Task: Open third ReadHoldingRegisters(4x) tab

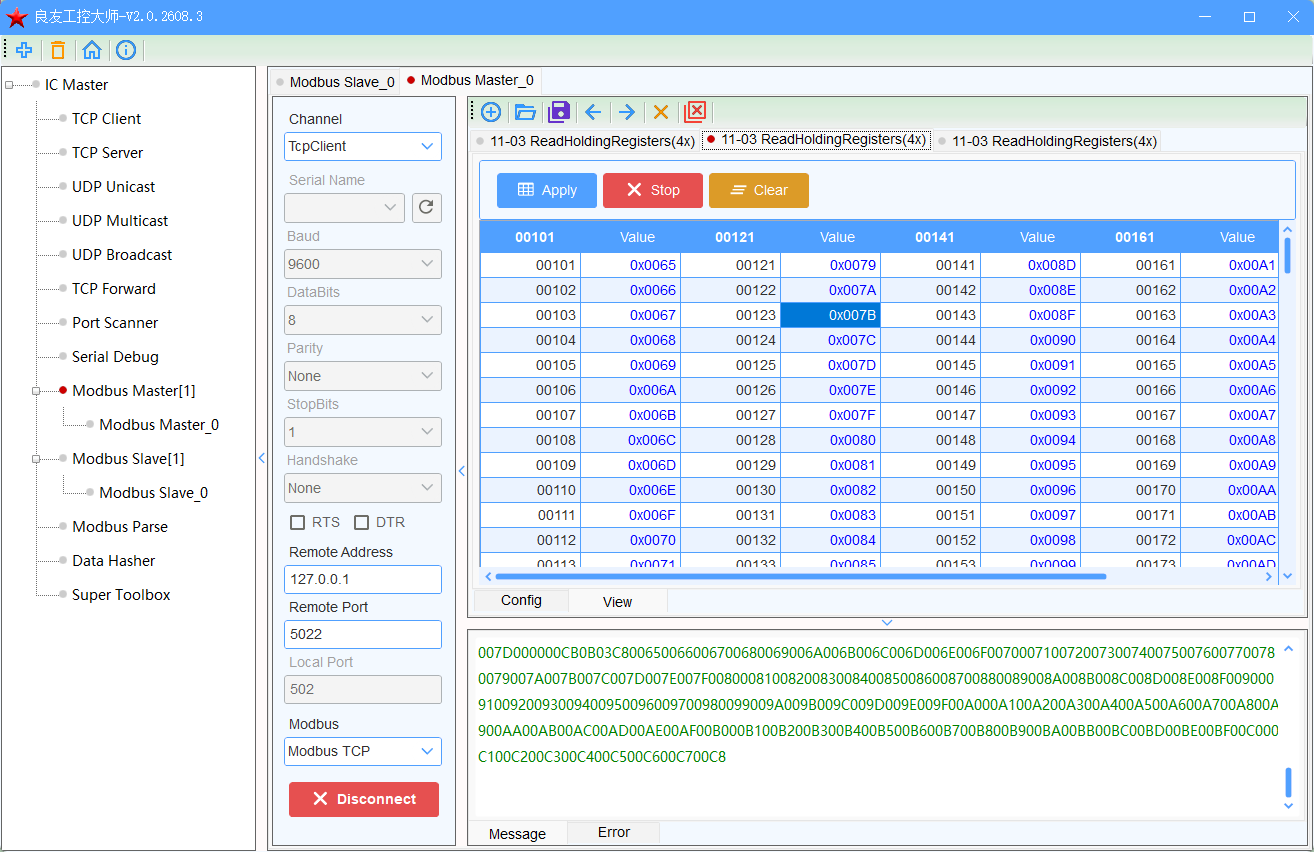Action: coord(1047,141)
